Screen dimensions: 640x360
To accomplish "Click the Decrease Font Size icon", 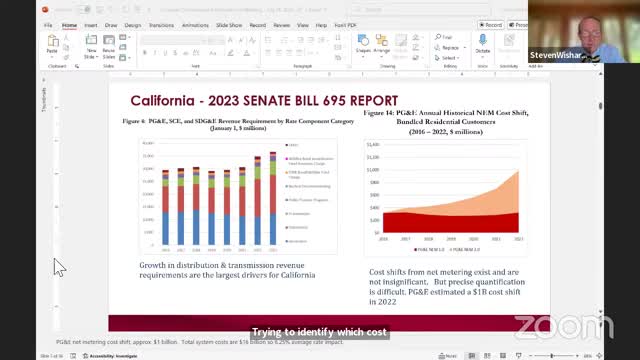I will coord(241,40).
